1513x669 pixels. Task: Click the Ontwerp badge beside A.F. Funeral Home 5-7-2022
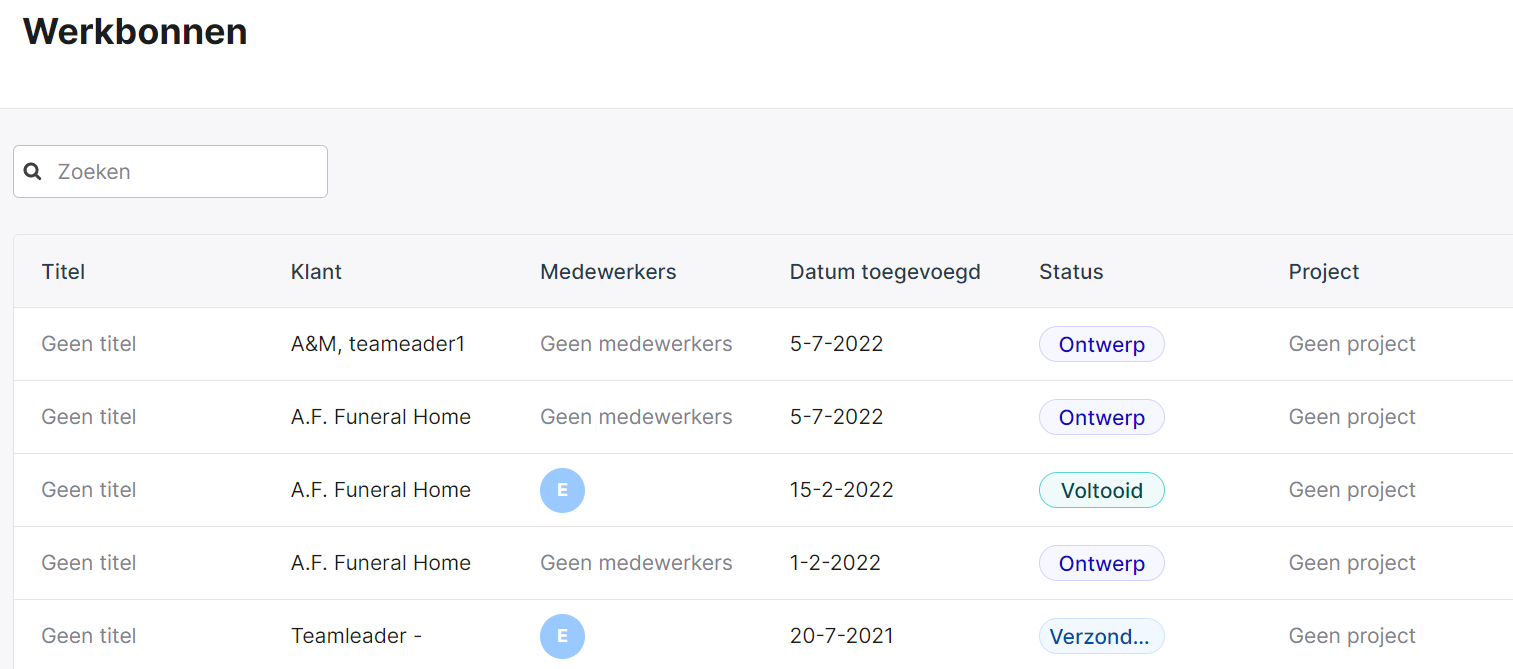click(x=1102, y=417)
